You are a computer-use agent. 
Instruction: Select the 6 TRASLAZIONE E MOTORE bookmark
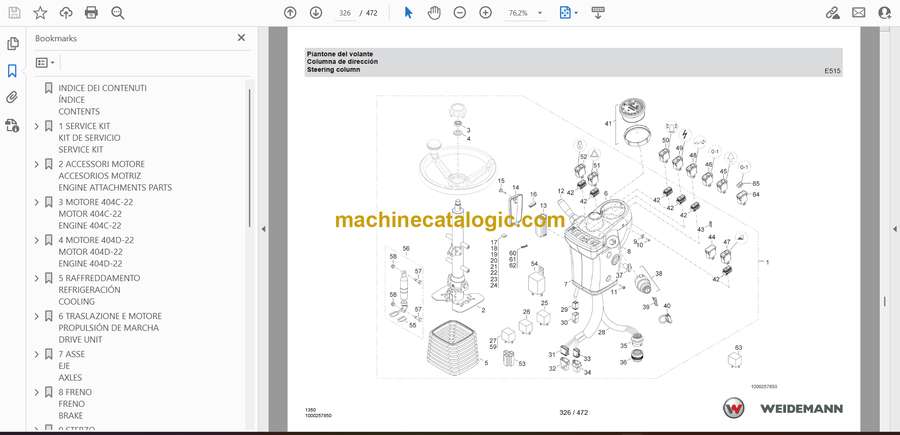[x=110, y=316]
